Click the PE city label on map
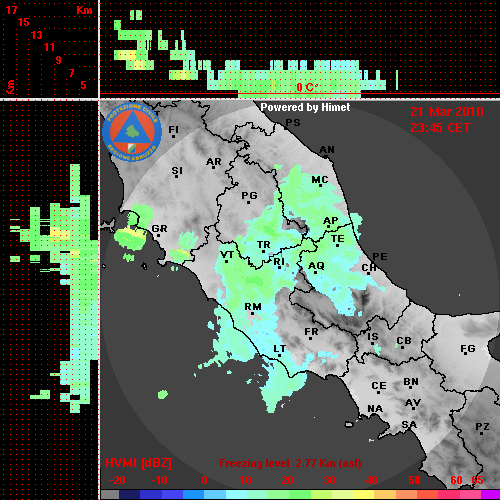This screenshot has height=500, width=500. pyautogui.click(x=380, y=256)
